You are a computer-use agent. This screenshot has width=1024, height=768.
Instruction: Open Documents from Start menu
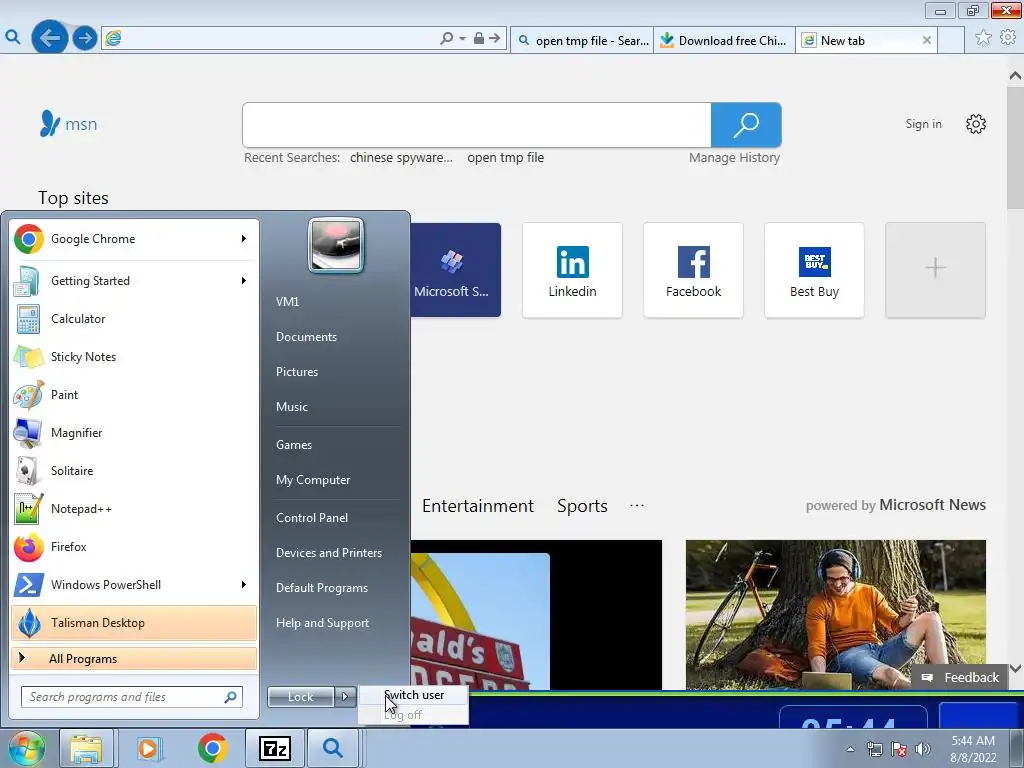tap(306, 337)
